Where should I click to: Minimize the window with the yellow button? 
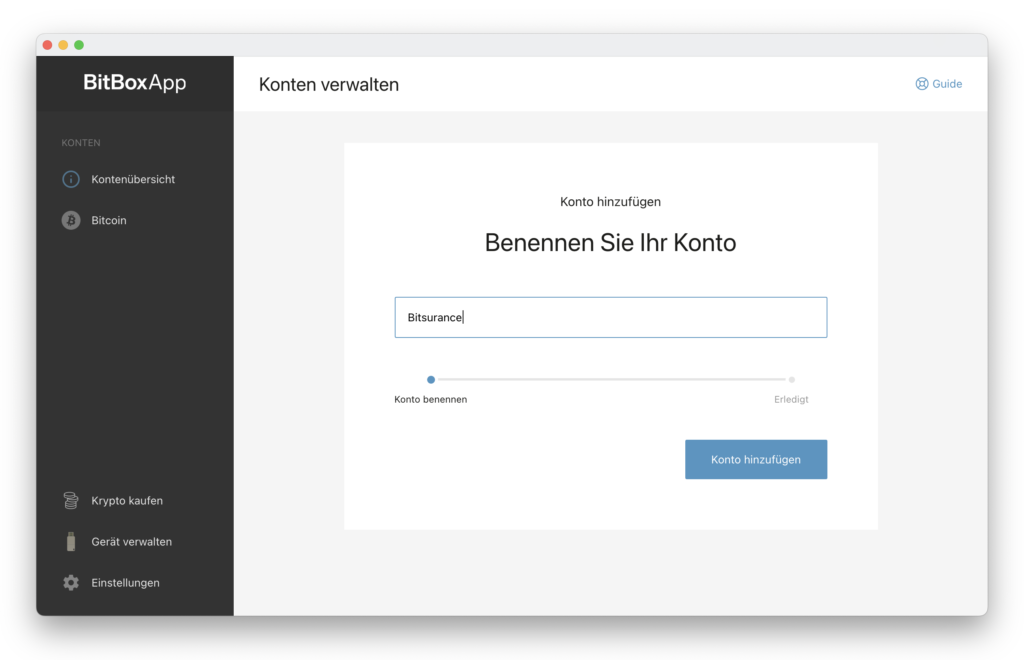point(63,45)
